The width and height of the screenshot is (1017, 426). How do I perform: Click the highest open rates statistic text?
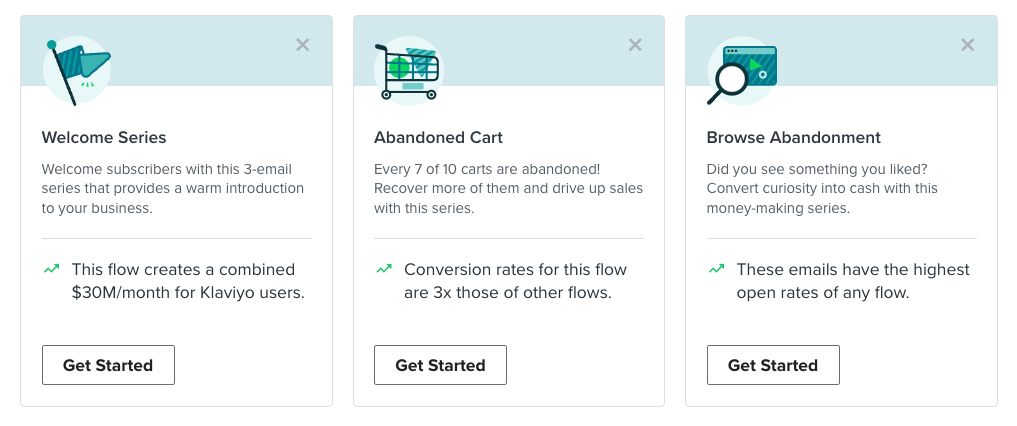(853, 281)
